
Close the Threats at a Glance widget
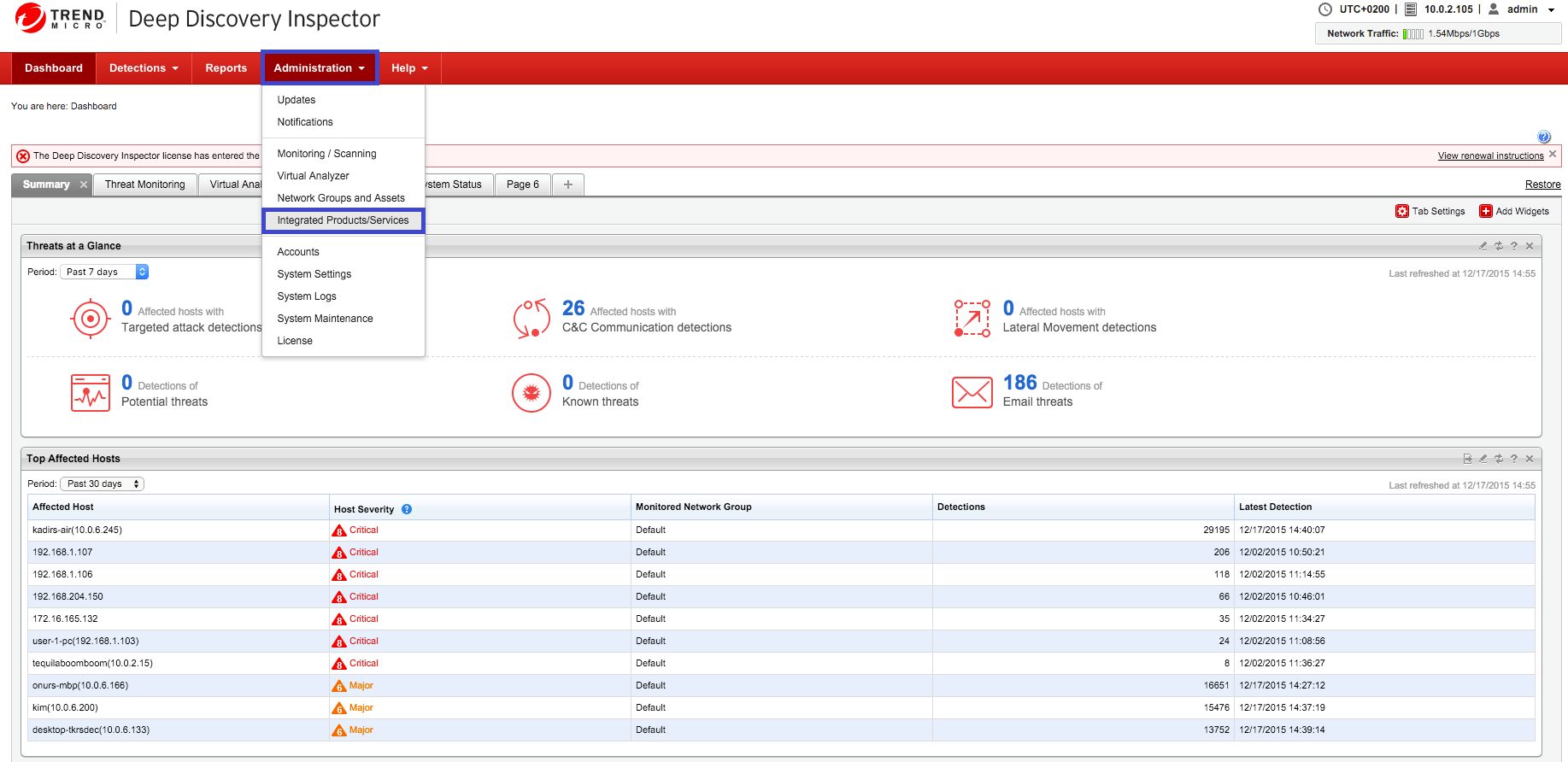1530,246
